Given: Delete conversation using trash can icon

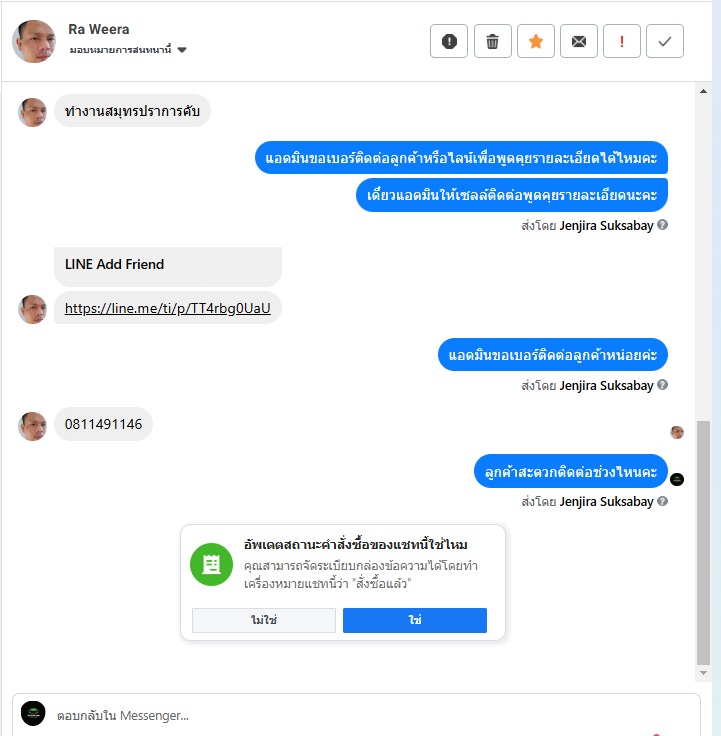Looking at the screenshot, I should pyautogui.click(x=492, y=41).
